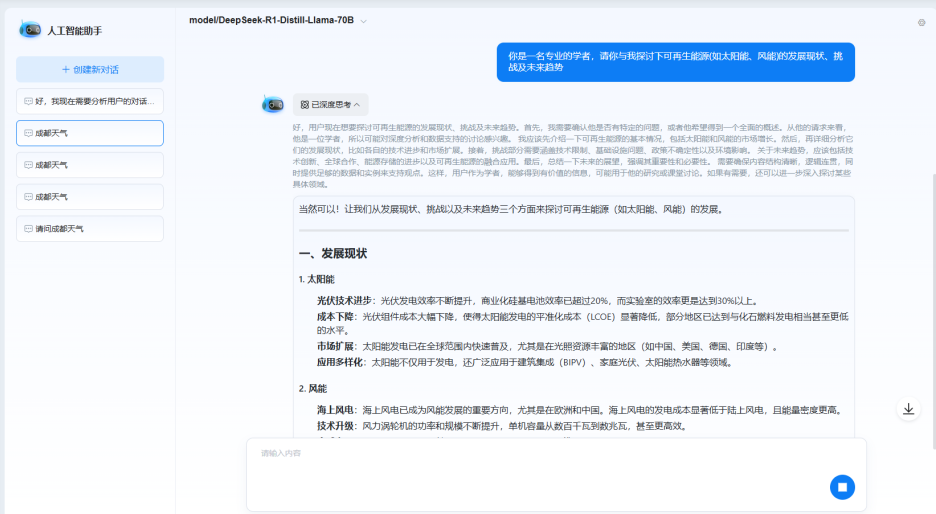The width and height of the screenshot is (936, 514).
Task: Click the blue user message bubble
Action: 676,62
